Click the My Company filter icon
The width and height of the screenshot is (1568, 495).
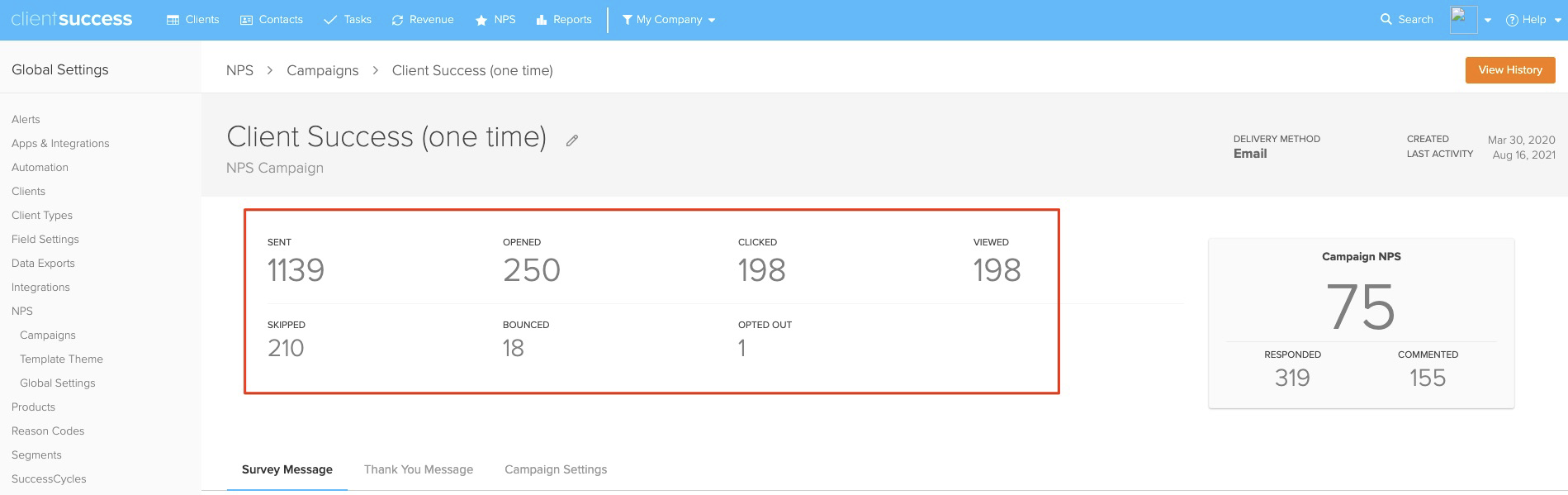[628, 20]
